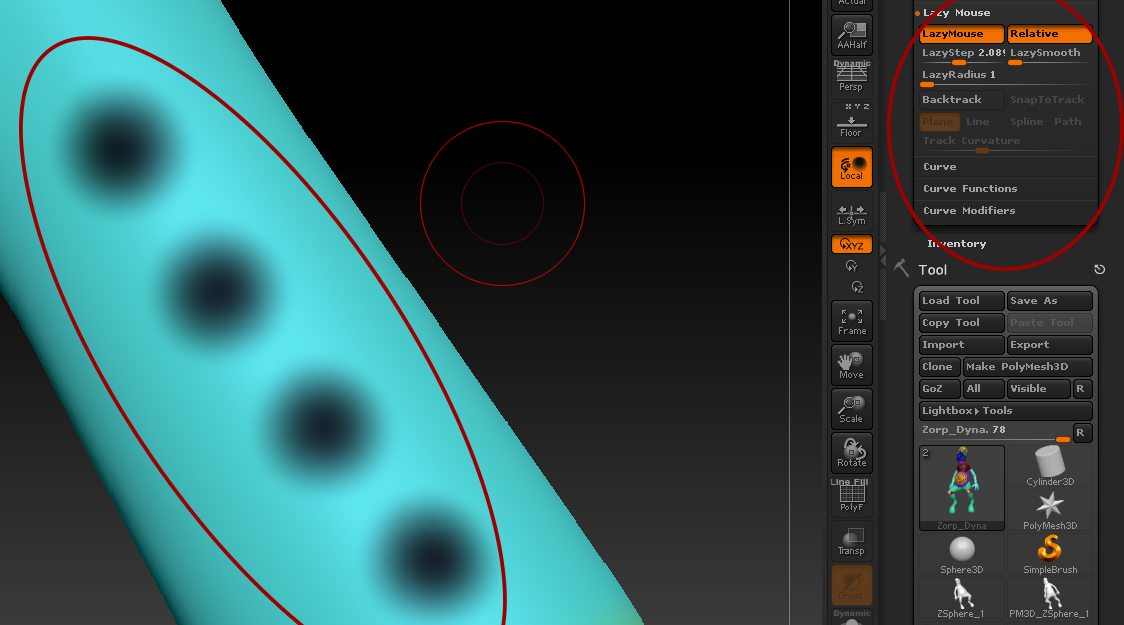Image resolution: width=1124 pixels, height=625 pixels.
Task: Select the ZSphere_1 tool
Action: [x=961, y=598]
